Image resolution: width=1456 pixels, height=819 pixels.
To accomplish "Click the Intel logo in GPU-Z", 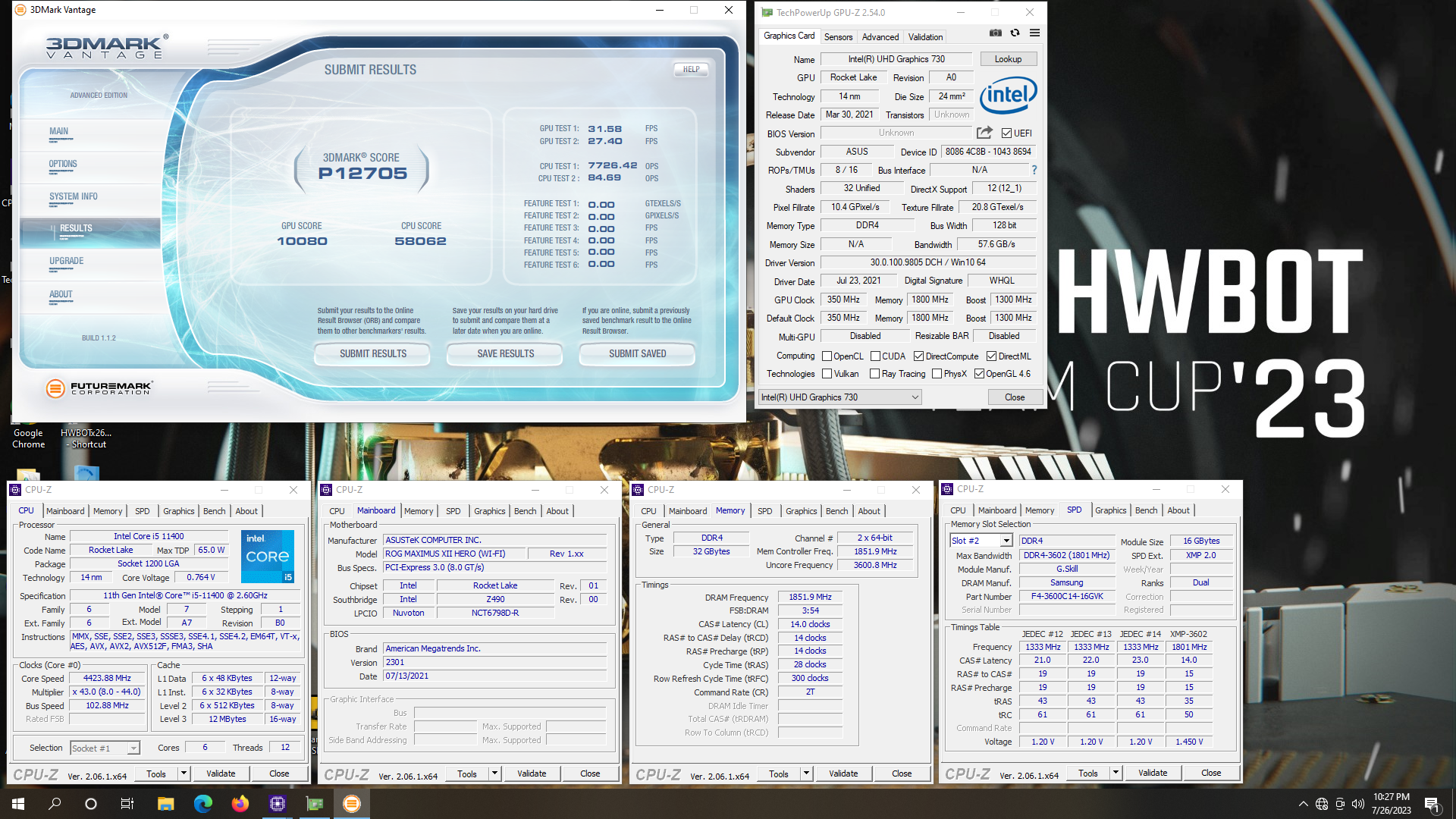I will click(1009, 96).
